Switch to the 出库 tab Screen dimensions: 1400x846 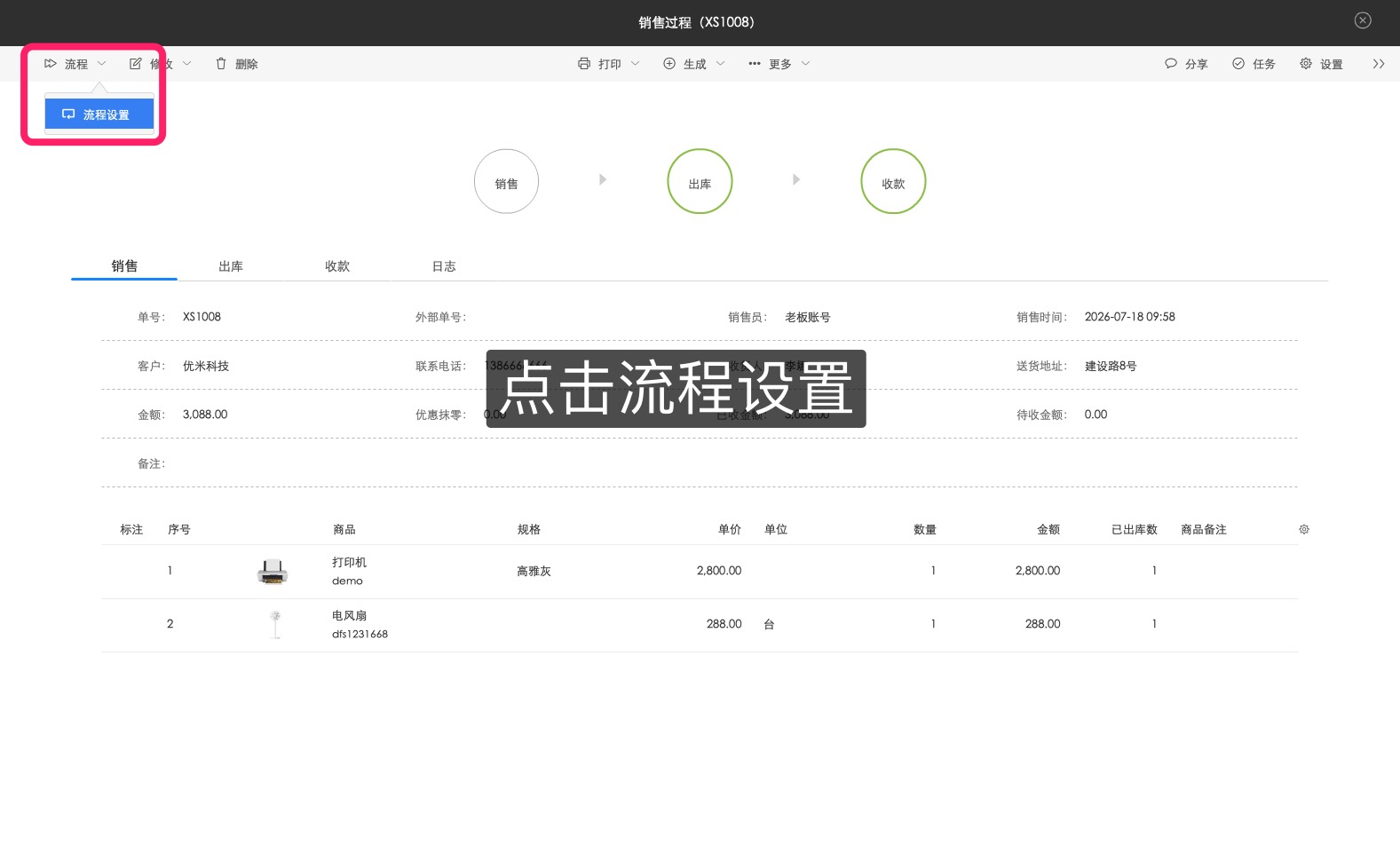tap(231, 265)
